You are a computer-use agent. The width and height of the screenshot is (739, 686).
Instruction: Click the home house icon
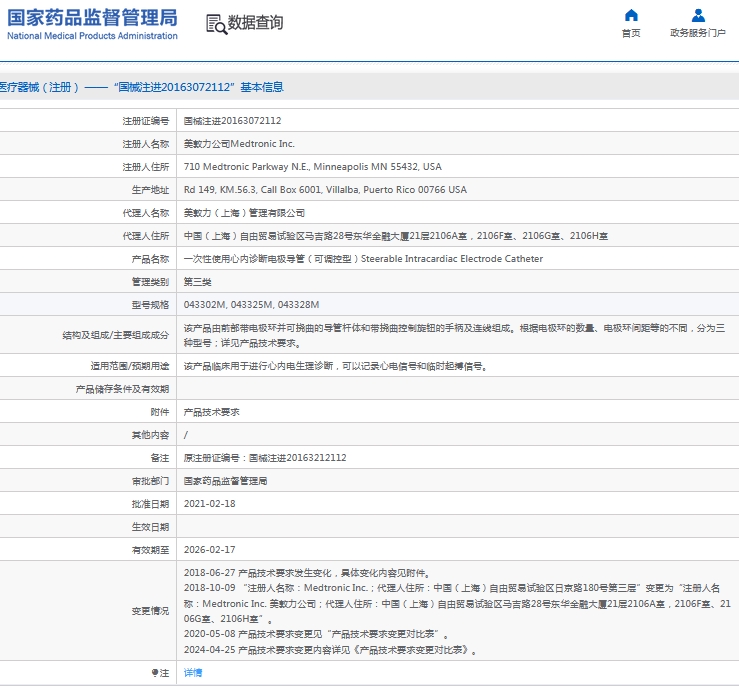click(631, 16)
